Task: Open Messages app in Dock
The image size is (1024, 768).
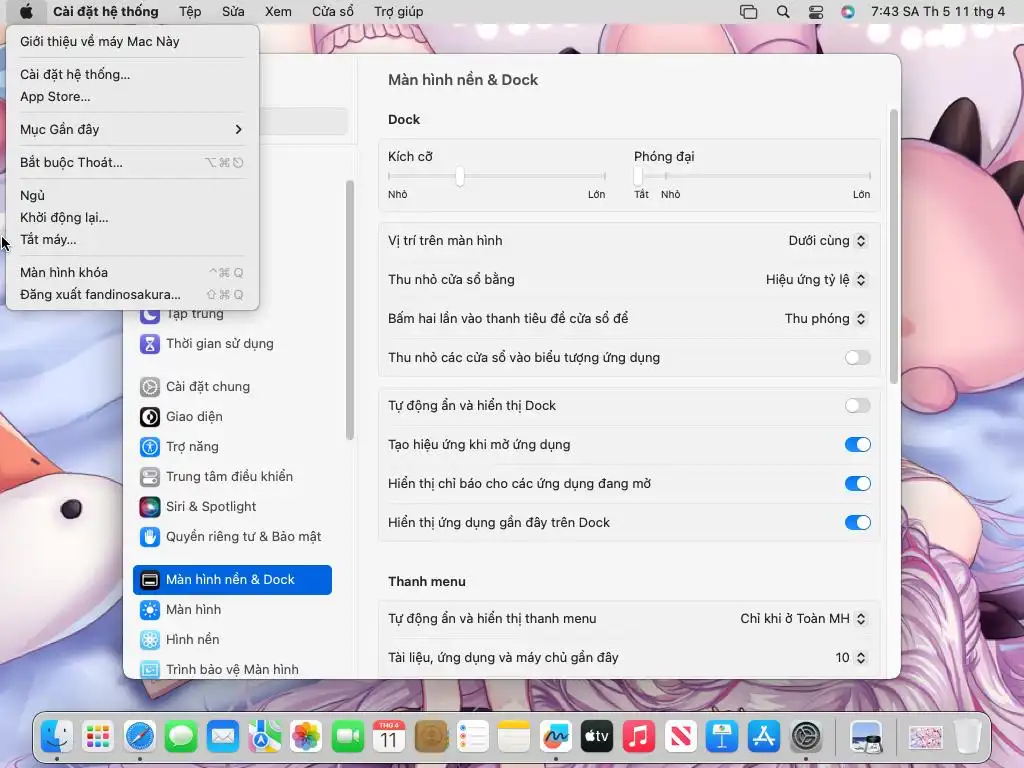Action: click(x=181, y=737)
